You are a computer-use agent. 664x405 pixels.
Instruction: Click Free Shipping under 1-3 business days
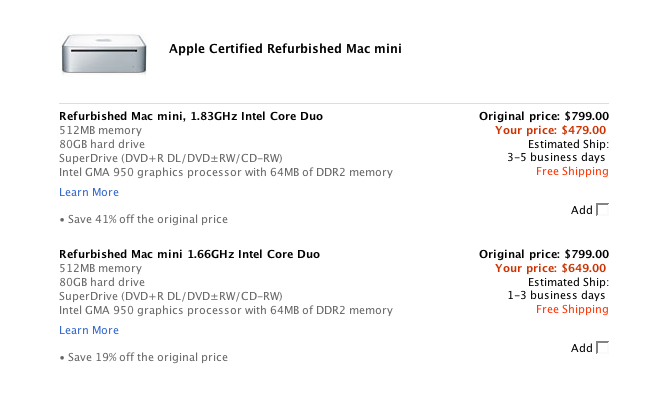[572, 310]
